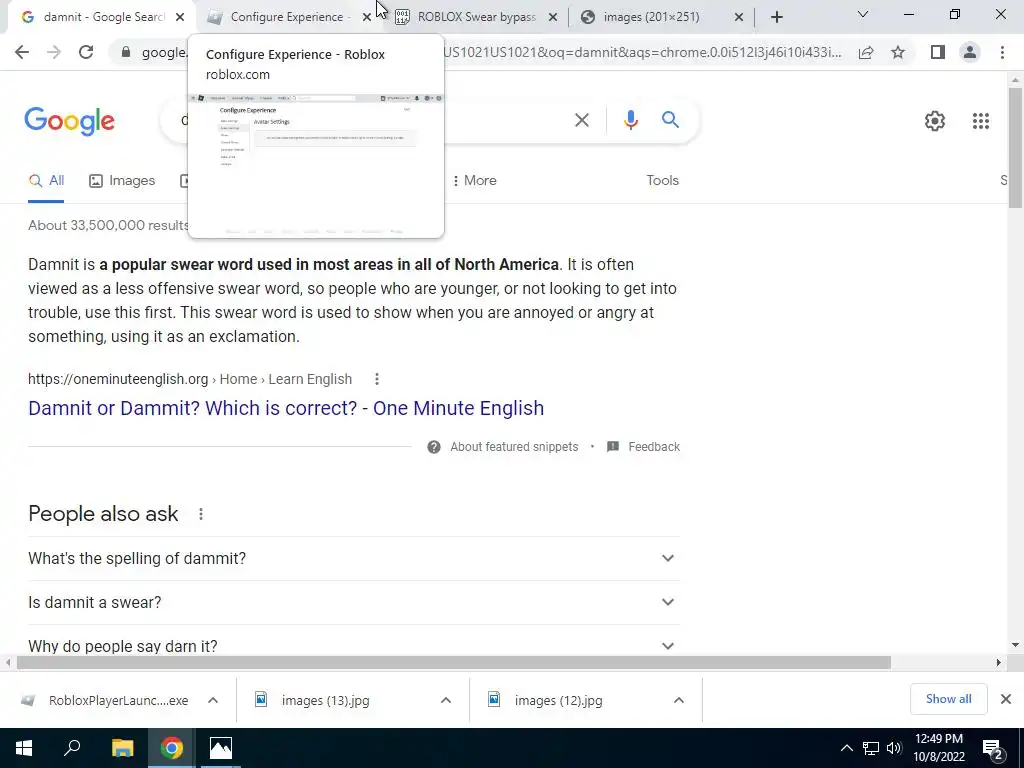Image resolution: width=1024 pixels, height=768 pixels.
Task: Open the tab search chevron in title bar
Action: click(x=863, y=14)
